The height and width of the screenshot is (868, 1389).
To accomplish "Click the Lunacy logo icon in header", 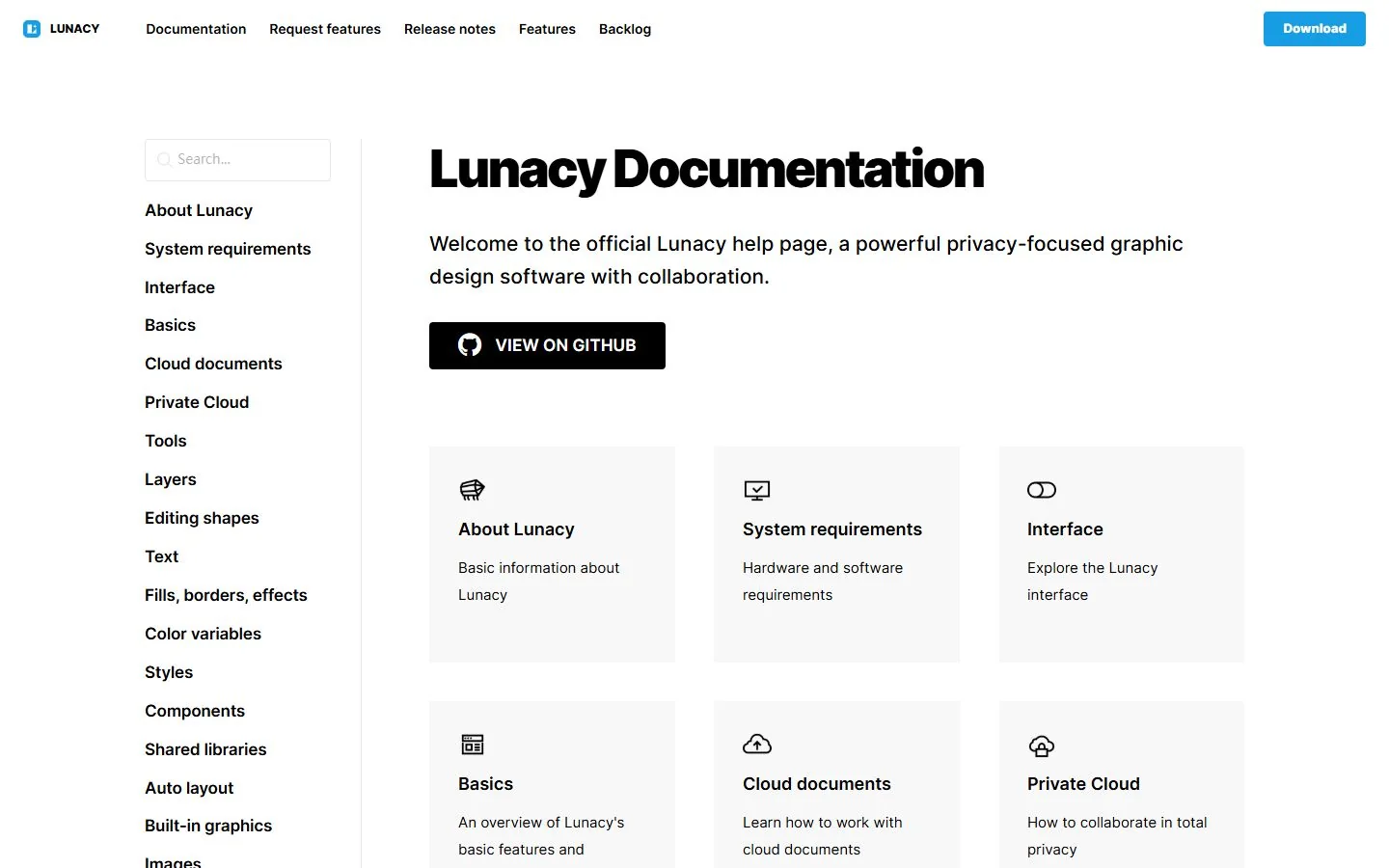I will click(x=32, y=29).
